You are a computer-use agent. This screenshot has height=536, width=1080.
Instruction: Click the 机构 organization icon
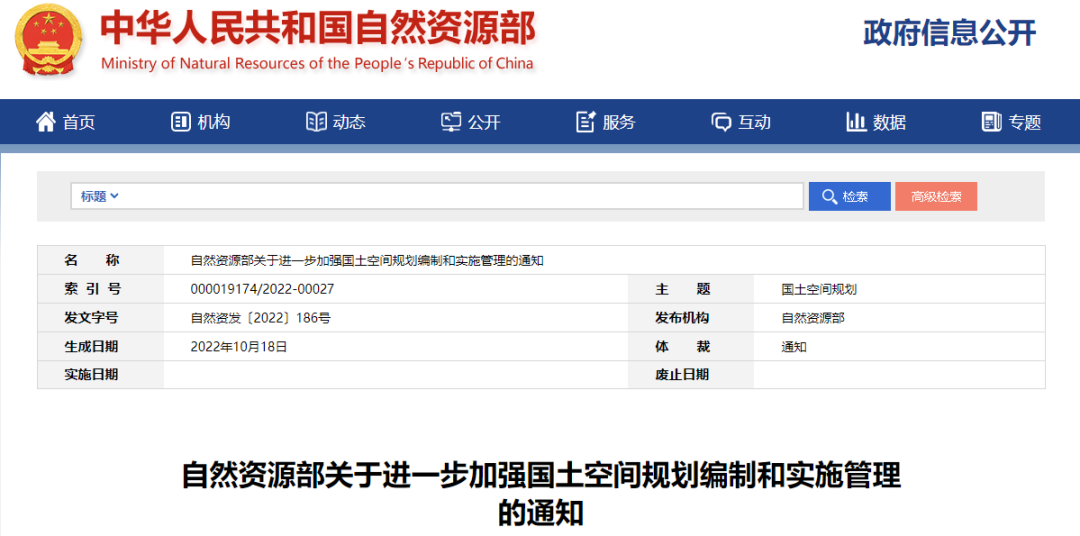click(181, 122)
